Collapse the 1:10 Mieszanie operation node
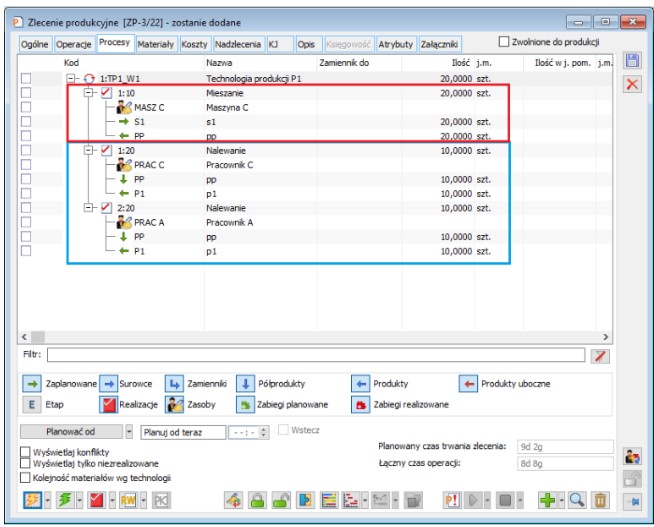The width and height of the screenshot is (654, 527). 88,93
